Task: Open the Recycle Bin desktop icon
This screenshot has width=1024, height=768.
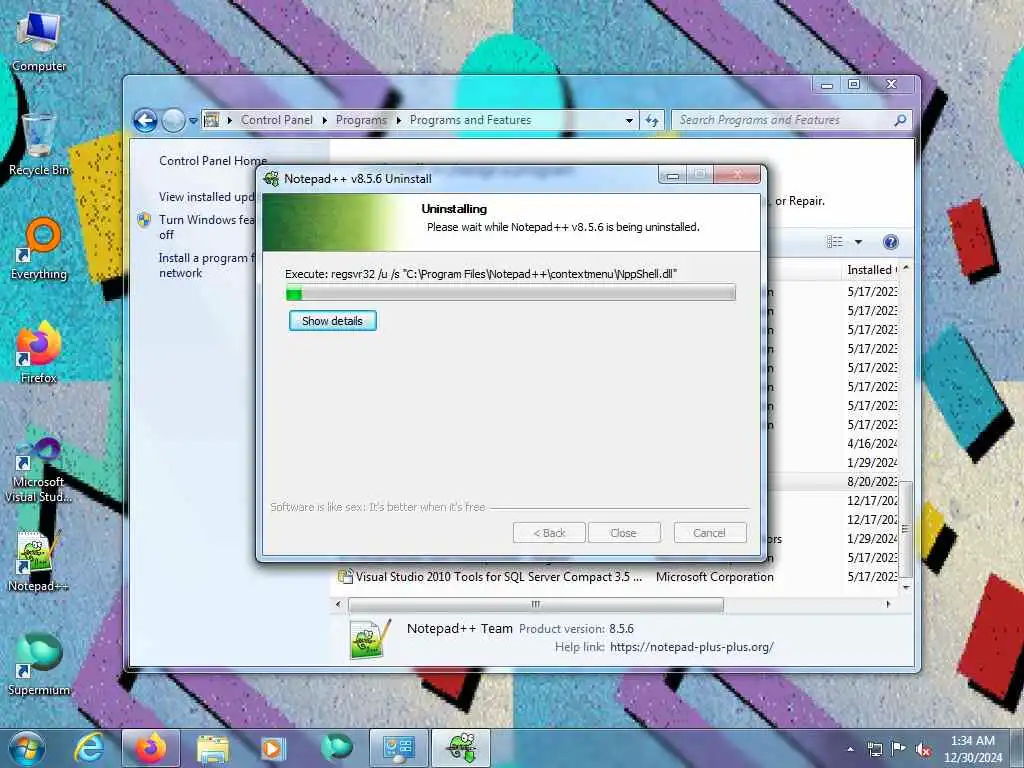Action: (x=39, y=145)
